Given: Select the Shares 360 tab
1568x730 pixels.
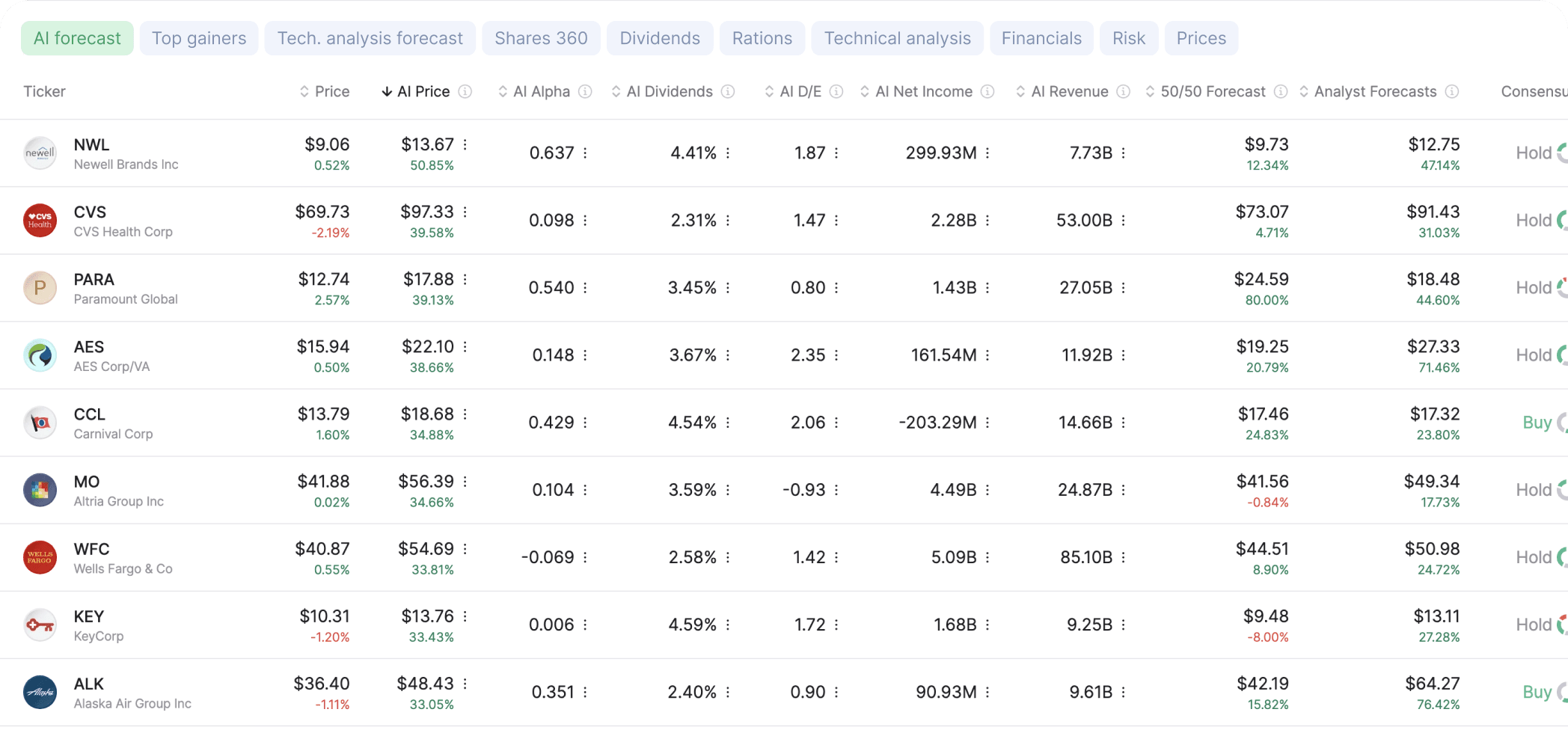Looking at the screenshot, I should coord(541,38).
